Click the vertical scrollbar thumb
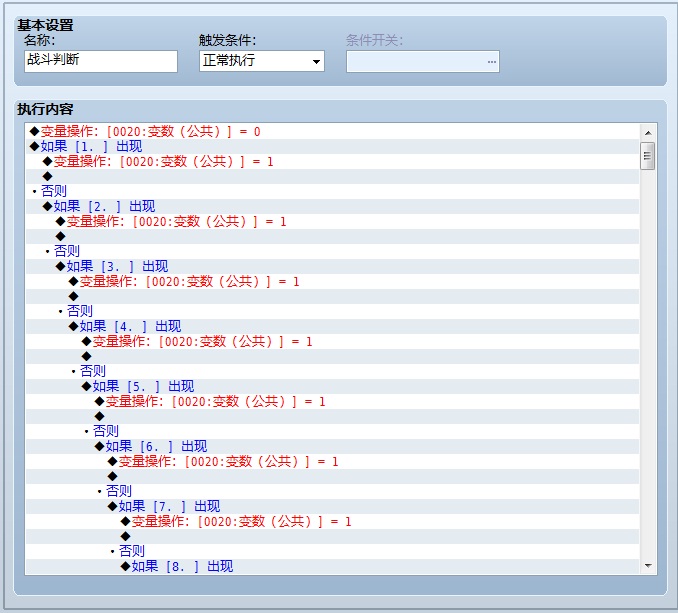 point(647,156)
